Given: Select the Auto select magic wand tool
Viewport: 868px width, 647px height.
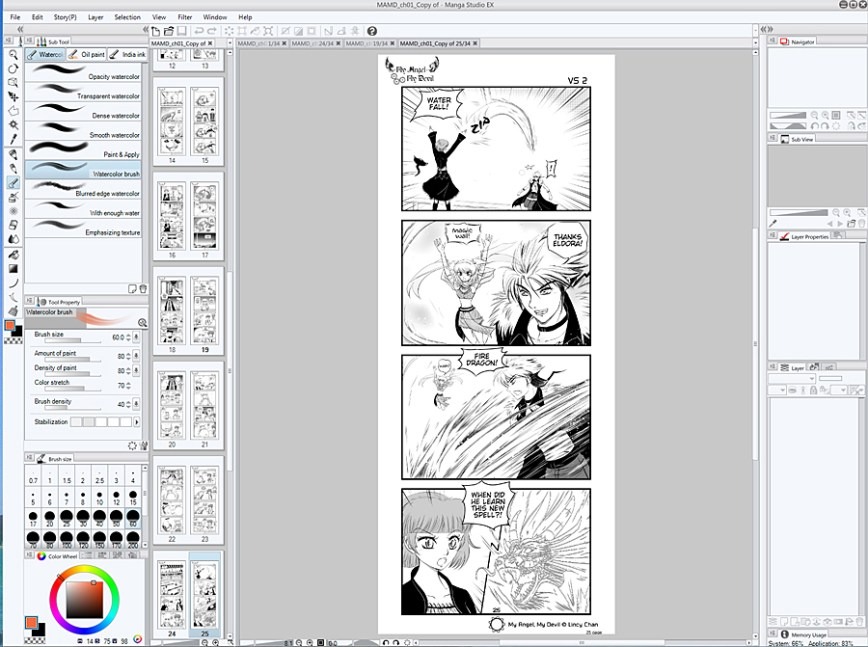Looking at the screenshot, I should tap(13, 125).
